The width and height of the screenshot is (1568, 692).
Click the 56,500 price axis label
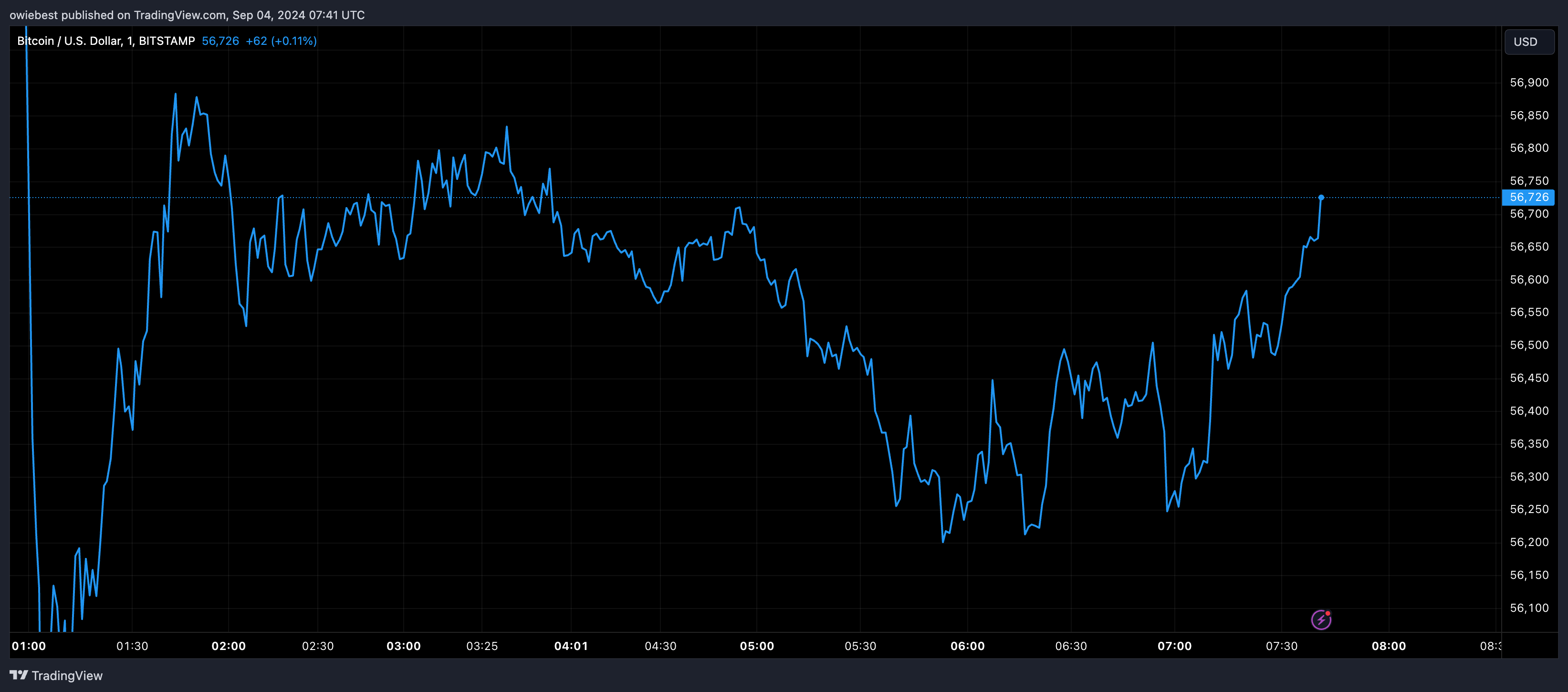click(1529, 345)
